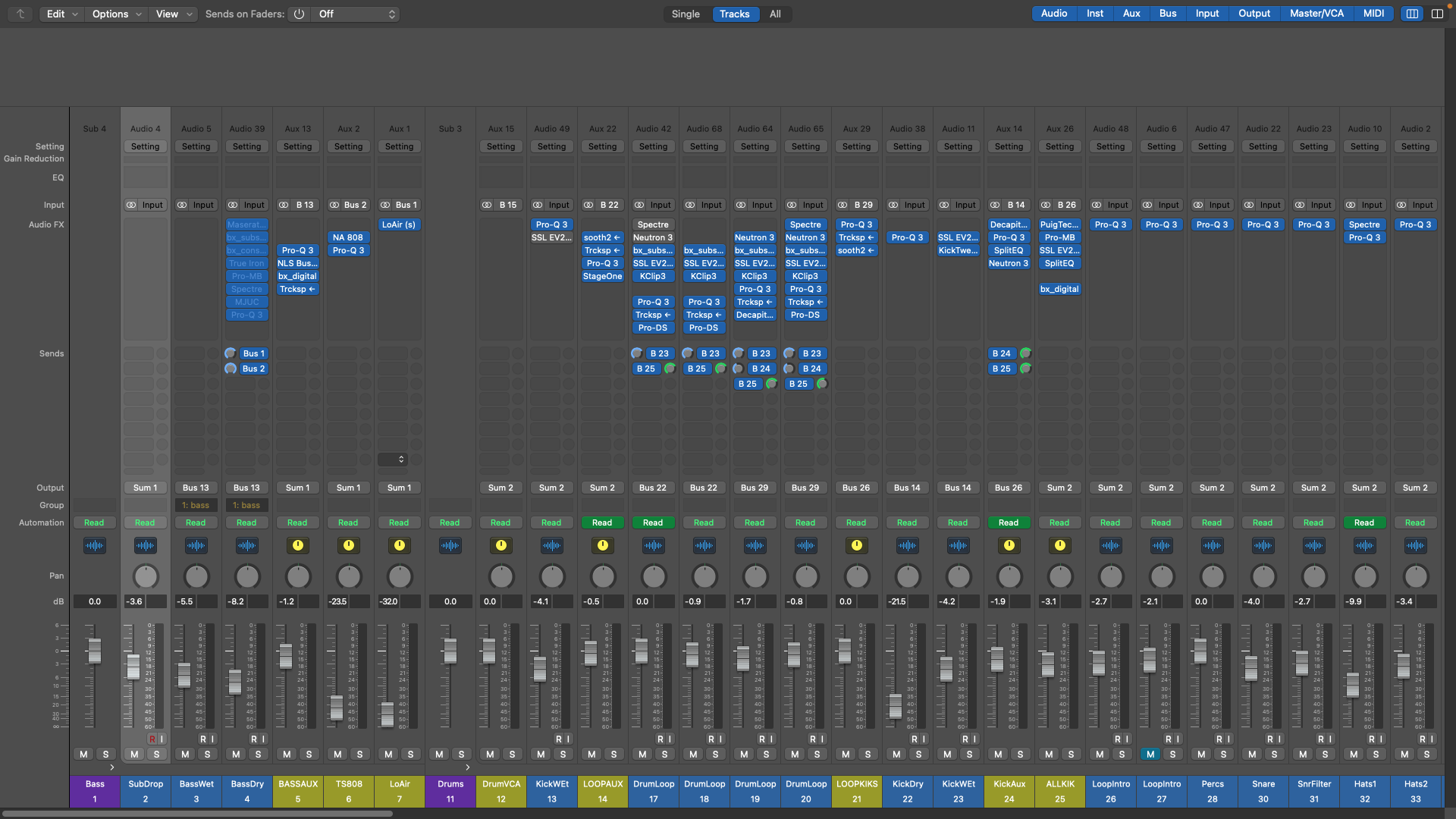This screenshot has width=1456, height=819.
Task: Open the Edit menu dropdown
Action: pyautogui.click(x=61, y=14)
